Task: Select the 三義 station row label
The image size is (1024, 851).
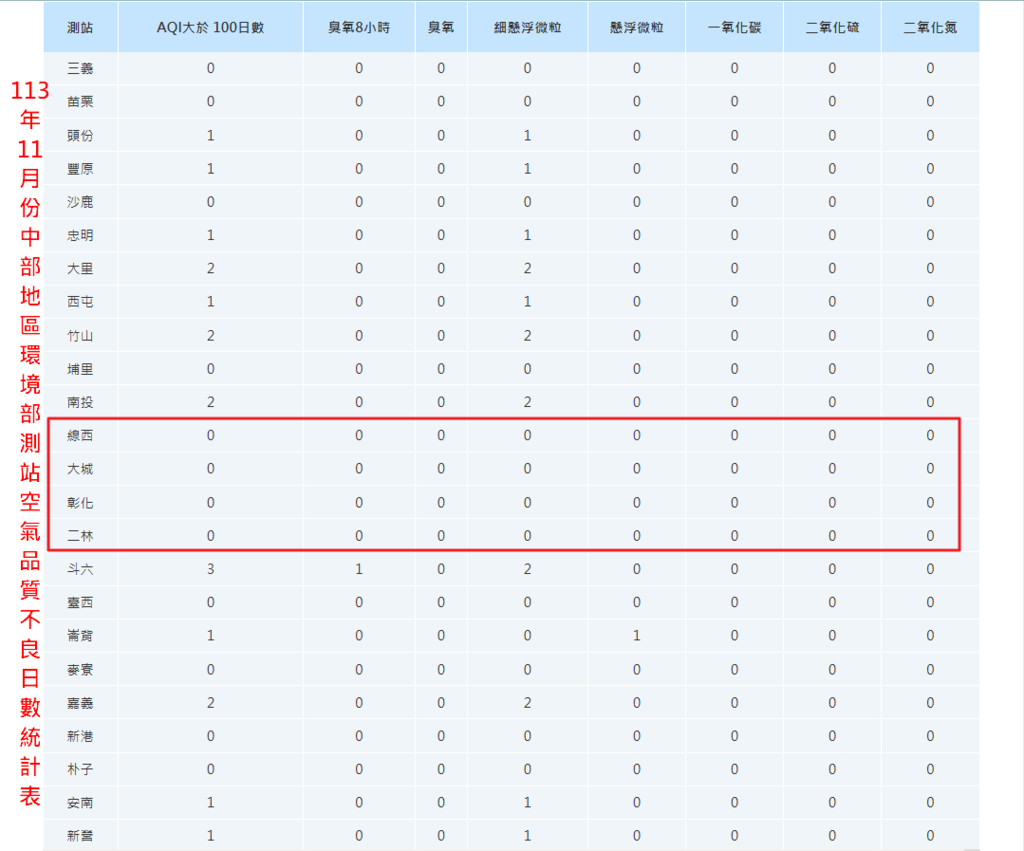Action: point(81,68)
